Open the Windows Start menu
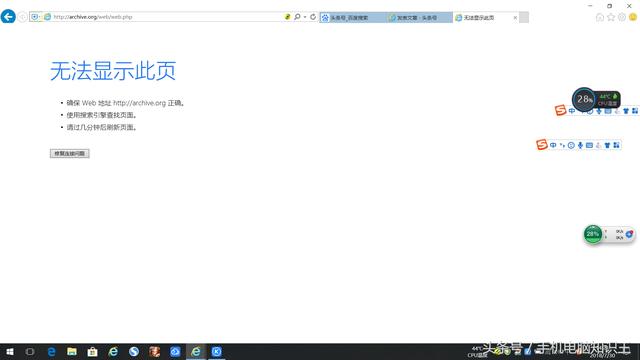 10,351
